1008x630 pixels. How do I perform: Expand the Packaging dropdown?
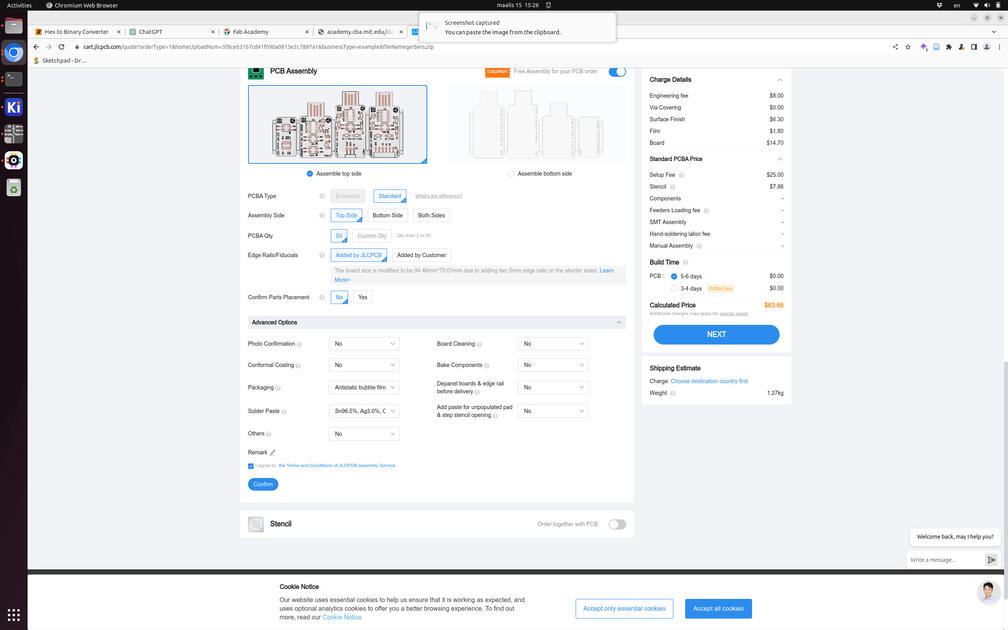click(x=364, y=387)
